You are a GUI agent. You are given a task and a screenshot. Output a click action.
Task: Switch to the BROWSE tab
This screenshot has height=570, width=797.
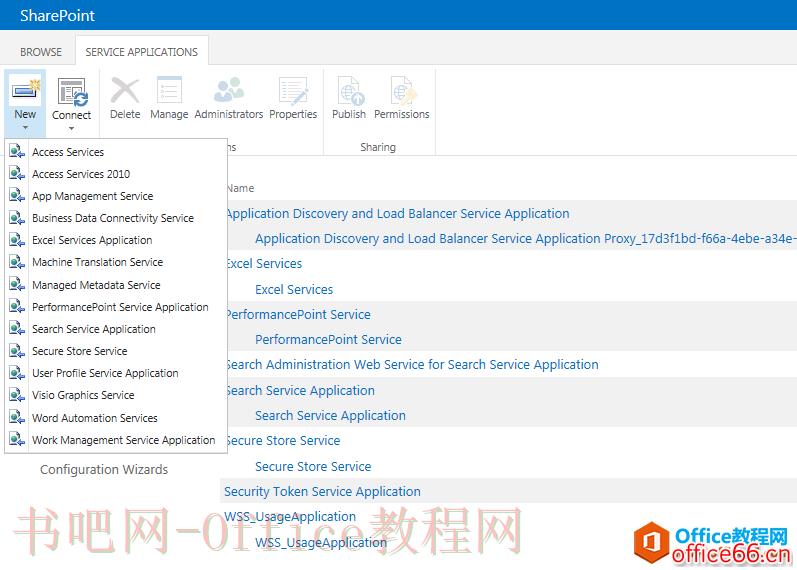pyautogui.click(x=41, y=52)
